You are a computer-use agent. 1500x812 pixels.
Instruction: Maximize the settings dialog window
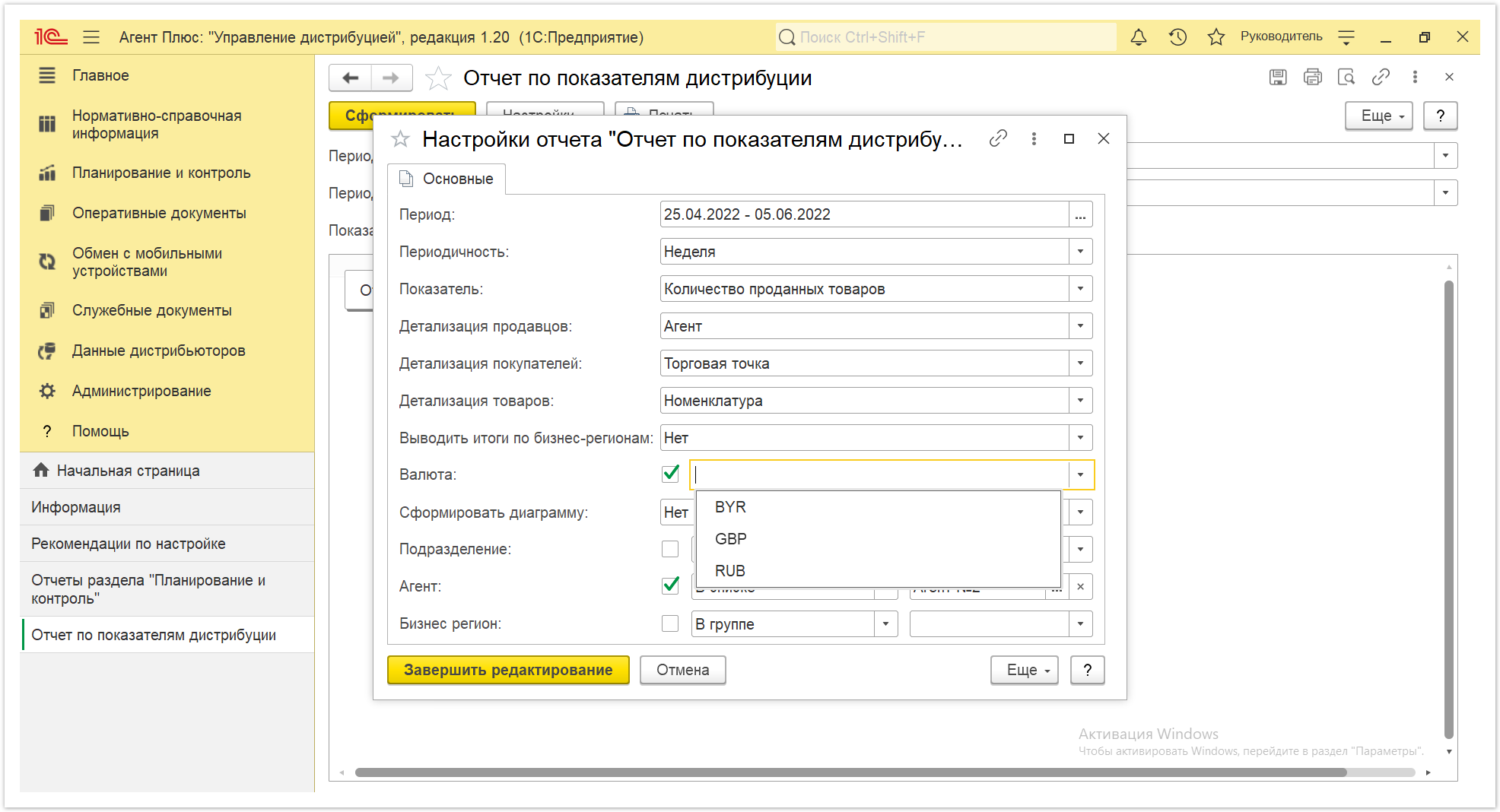1069,138
